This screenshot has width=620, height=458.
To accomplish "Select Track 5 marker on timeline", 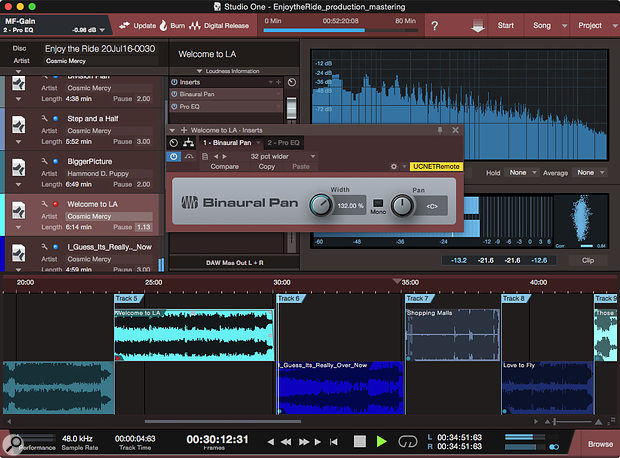I will pyautogui.click(x=129, y=299).
